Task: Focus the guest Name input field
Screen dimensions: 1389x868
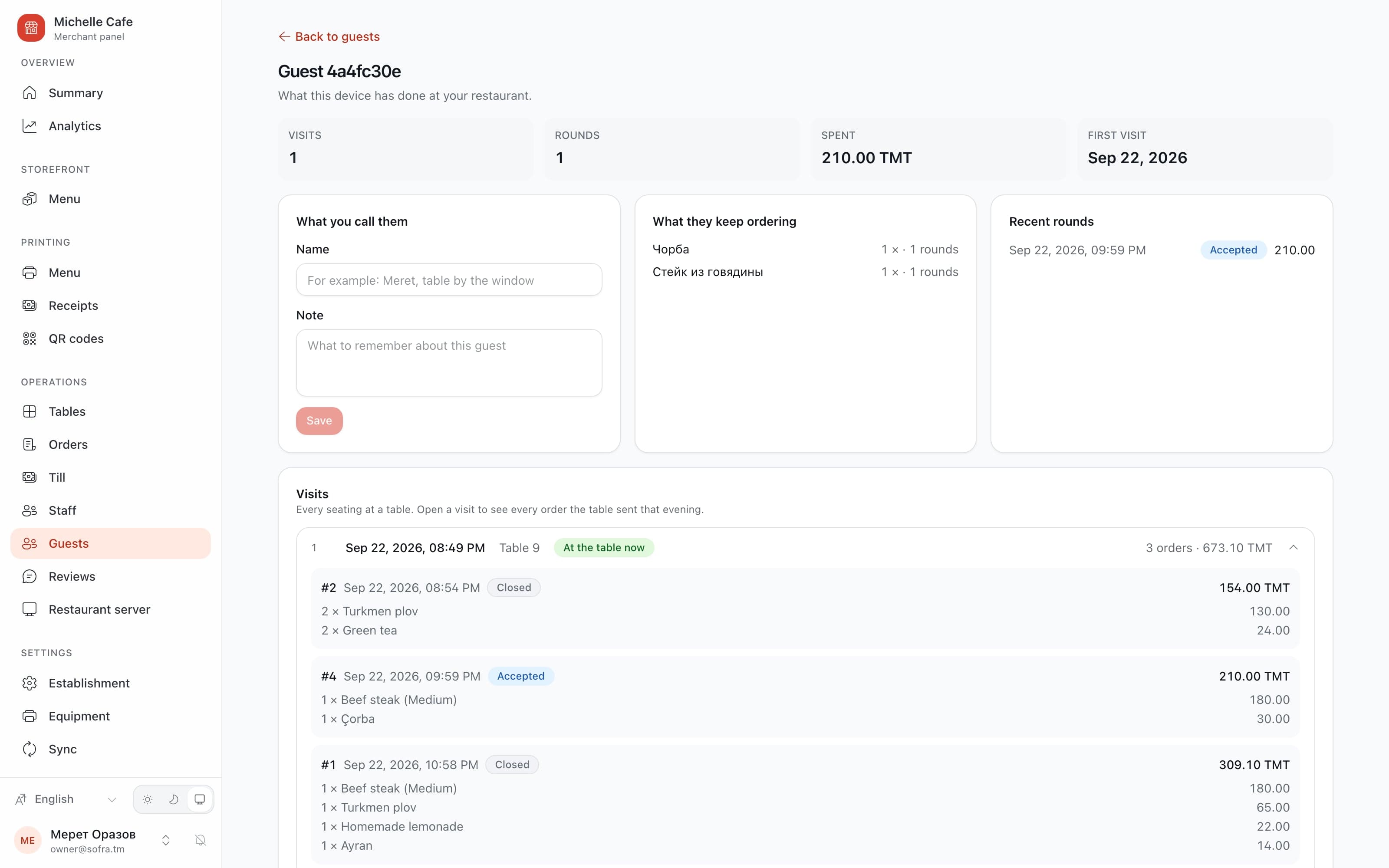Action: point(449,279)
